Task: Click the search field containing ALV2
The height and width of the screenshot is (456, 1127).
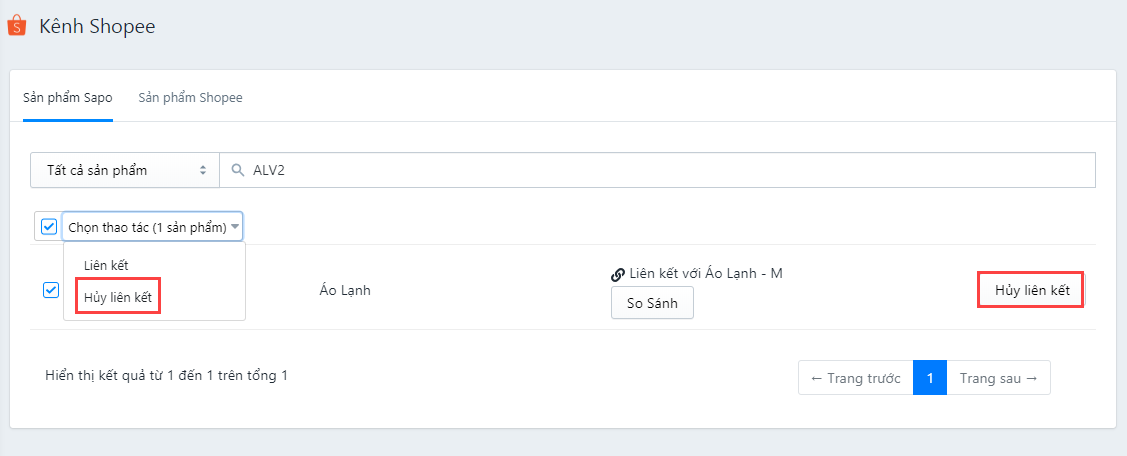Action: (658, 170)
